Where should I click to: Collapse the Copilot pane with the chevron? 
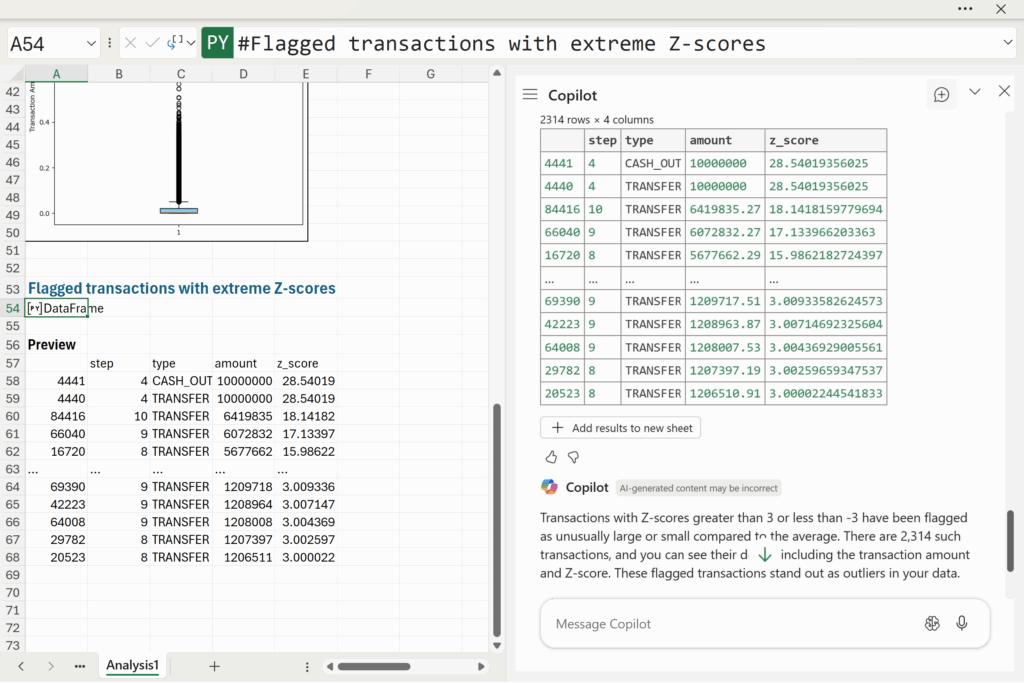975,92
